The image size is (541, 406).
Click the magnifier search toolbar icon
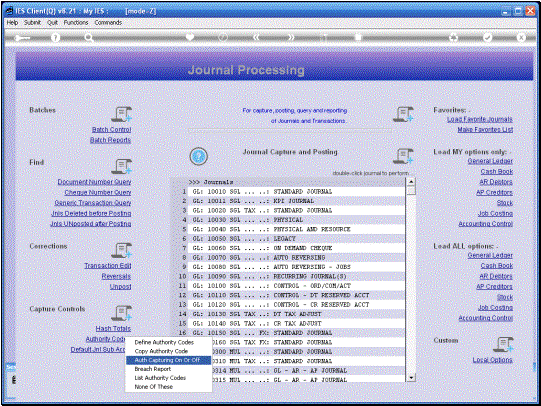89,38
